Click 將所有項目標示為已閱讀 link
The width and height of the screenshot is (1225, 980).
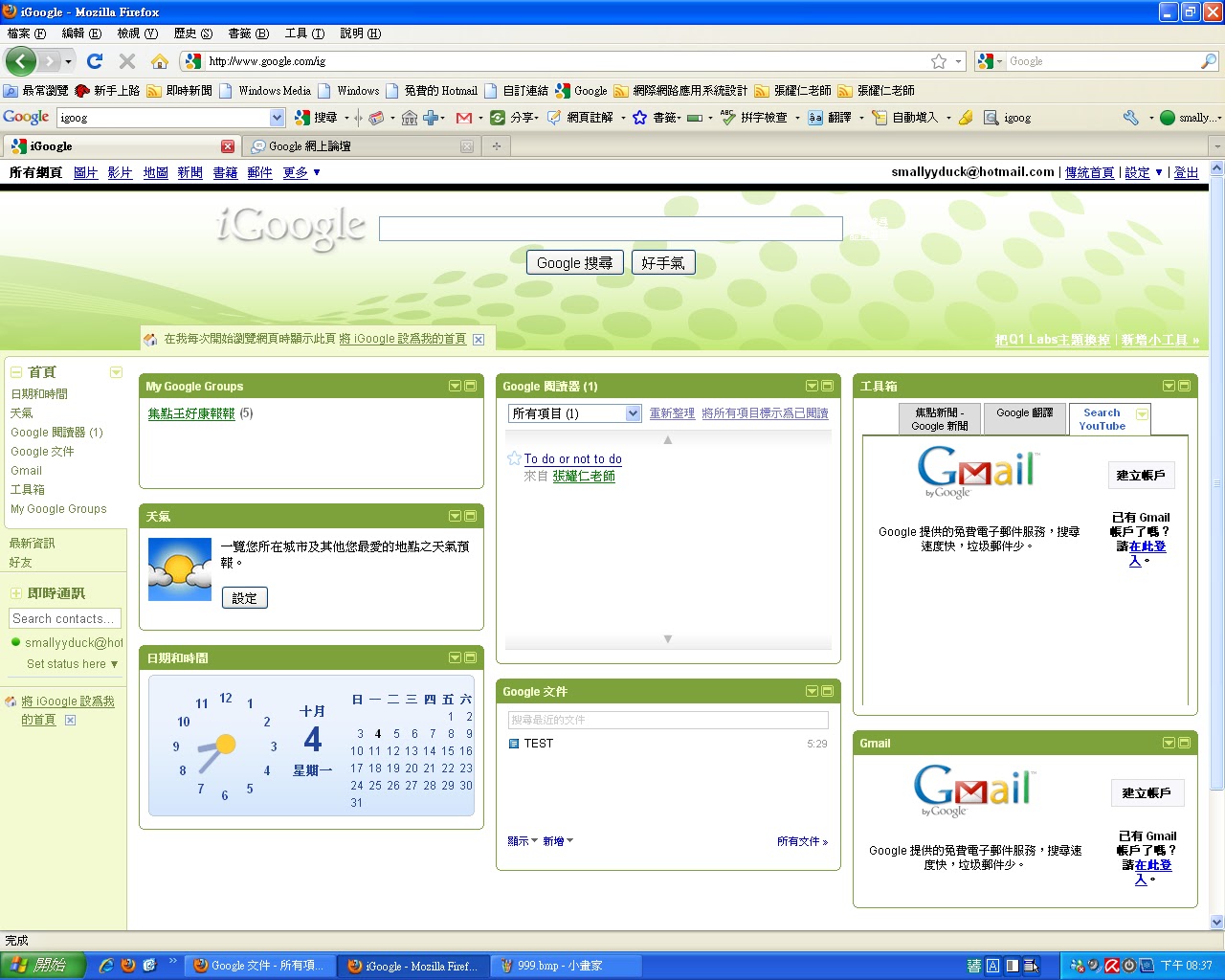[765, 413]
